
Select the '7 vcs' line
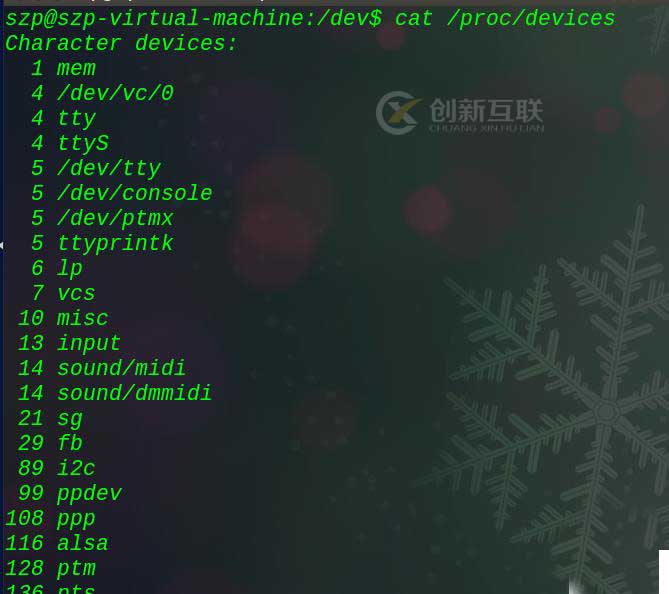click(x=63, y=294)
